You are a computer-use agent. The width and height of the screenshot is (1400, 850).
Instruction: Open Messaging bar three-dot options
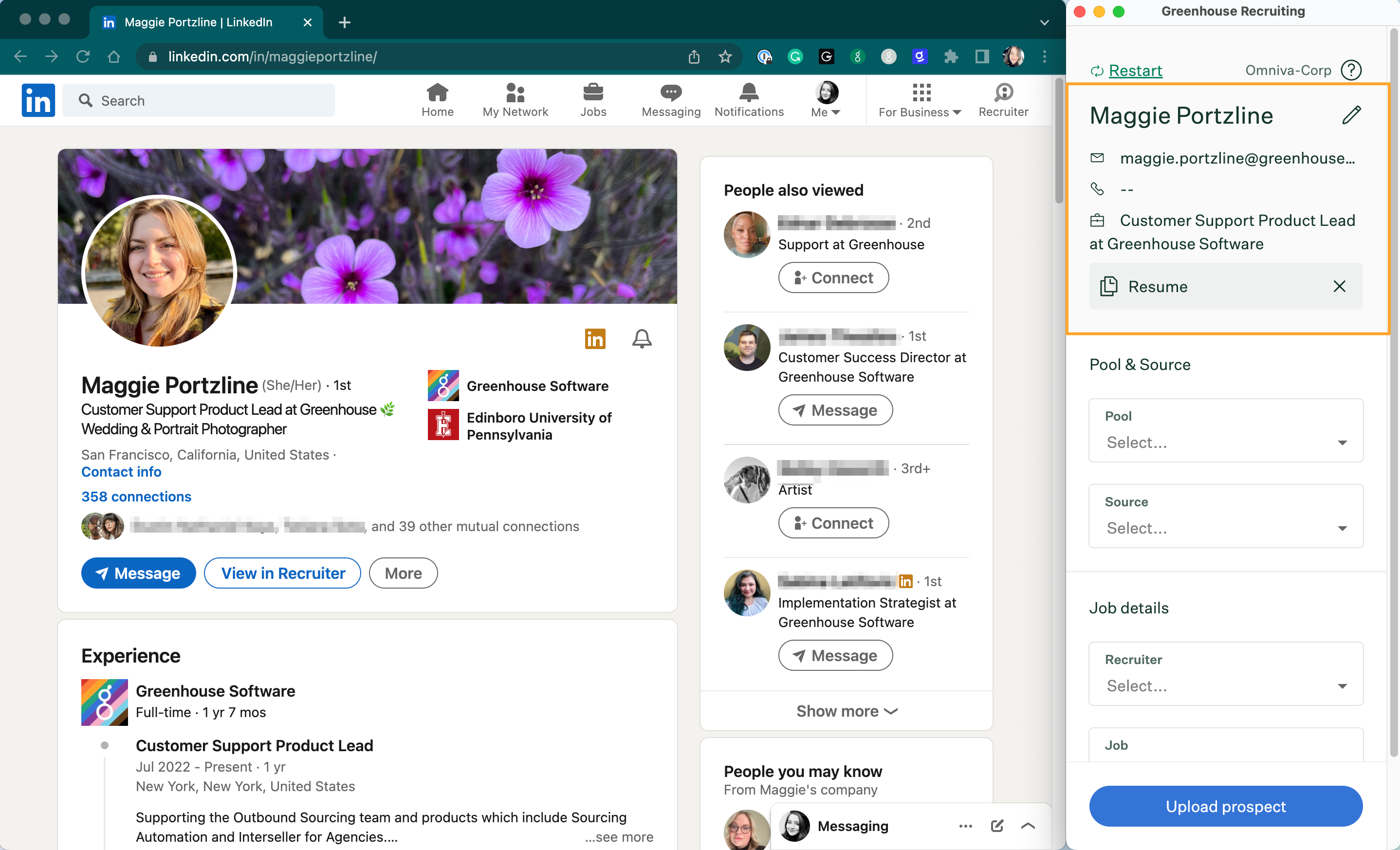click(x=965, y=826)
